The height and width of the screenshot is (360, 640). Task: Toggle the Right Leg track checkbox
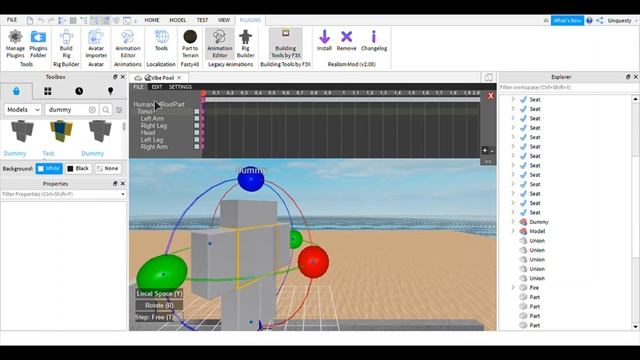coord(197,126)
